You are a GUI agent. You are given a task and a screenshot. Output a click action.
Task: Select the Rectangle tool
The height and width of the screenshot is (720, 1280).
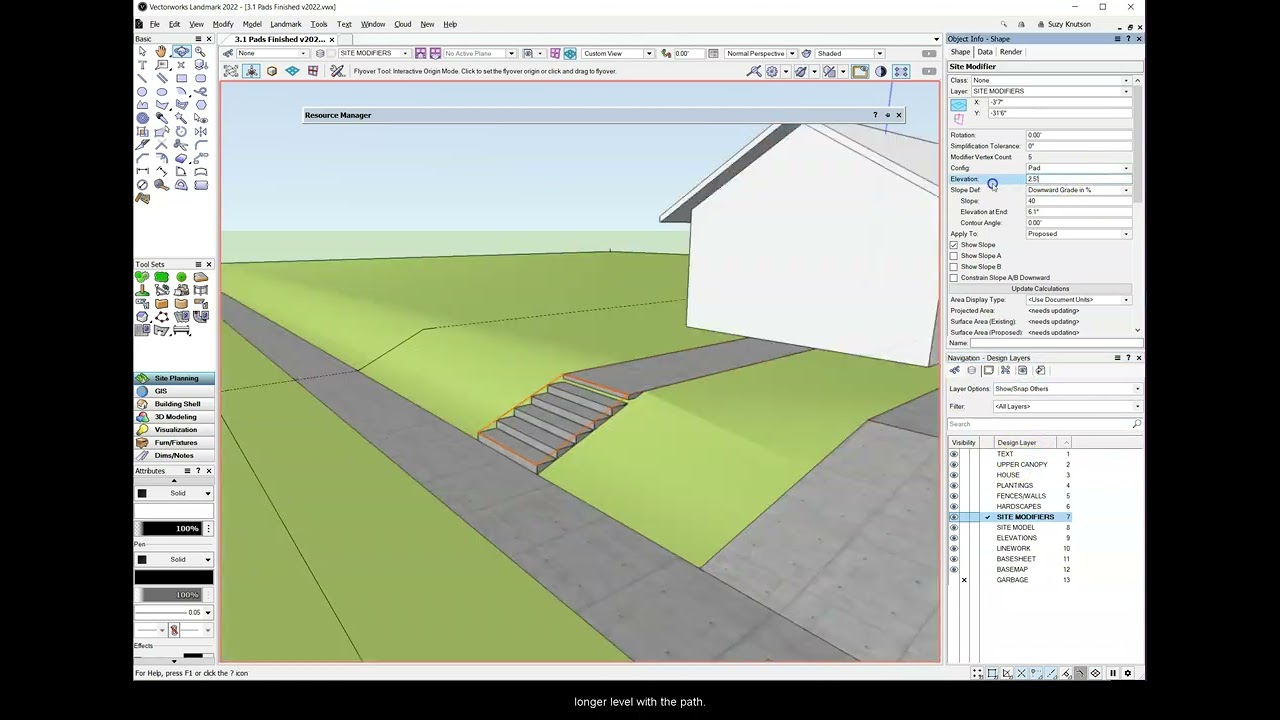[181, 78]
